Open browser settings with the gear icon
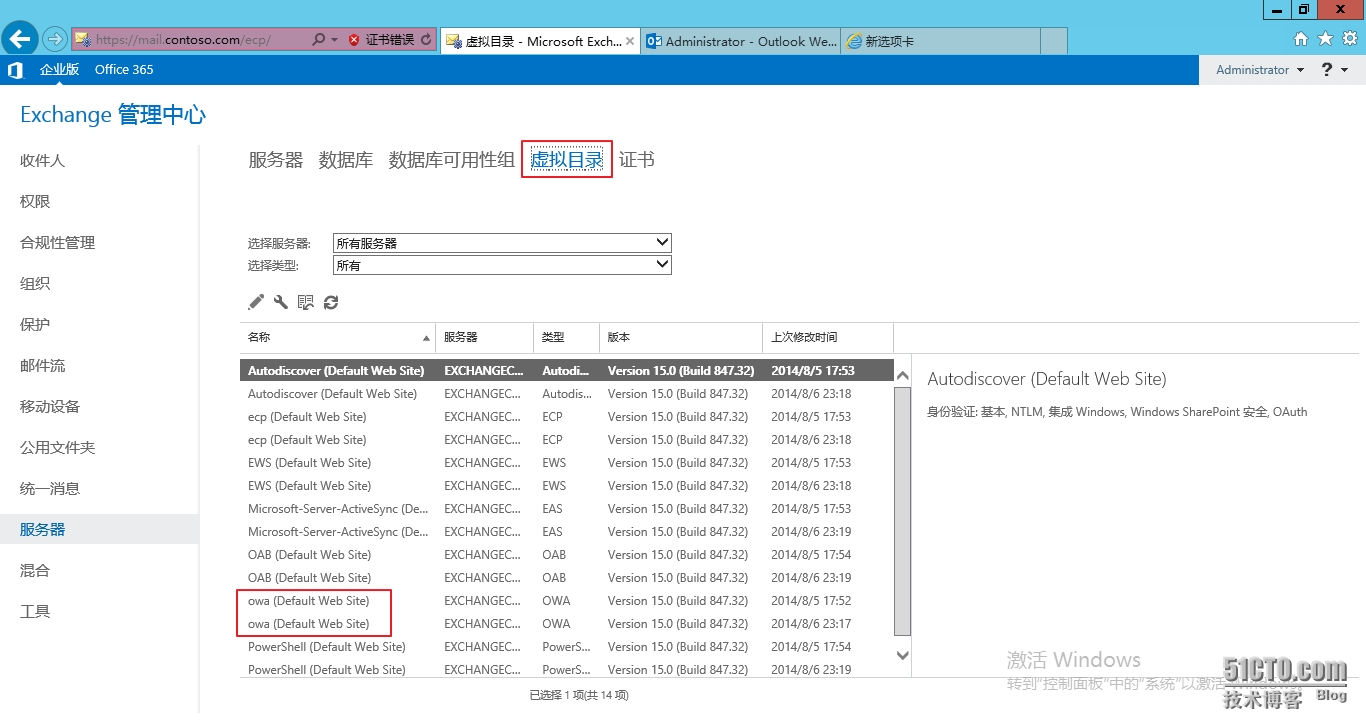Screen dimensions: 1366x728 pos(1348,38)
